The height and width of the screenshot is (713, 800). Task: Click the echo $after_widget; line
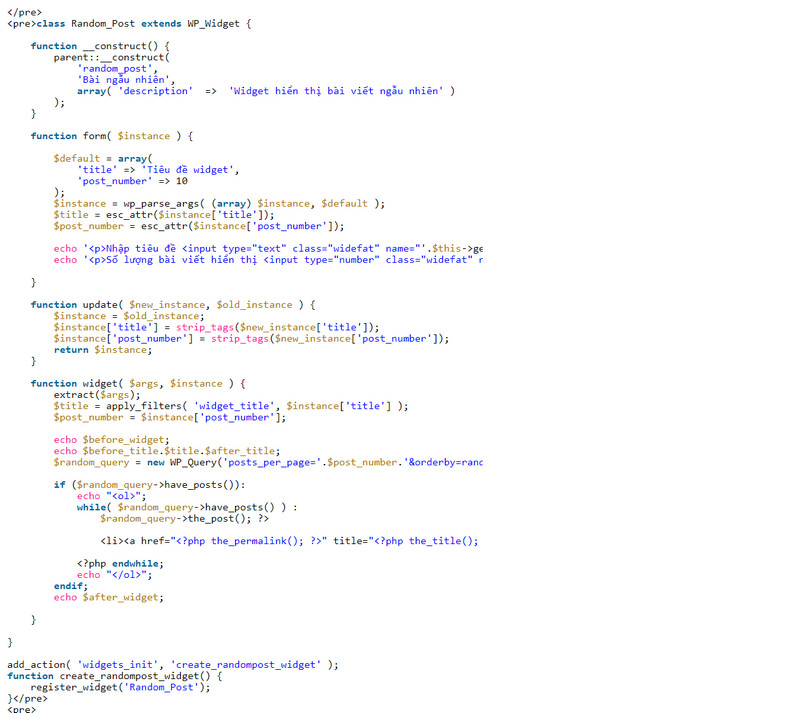(108, 597)
